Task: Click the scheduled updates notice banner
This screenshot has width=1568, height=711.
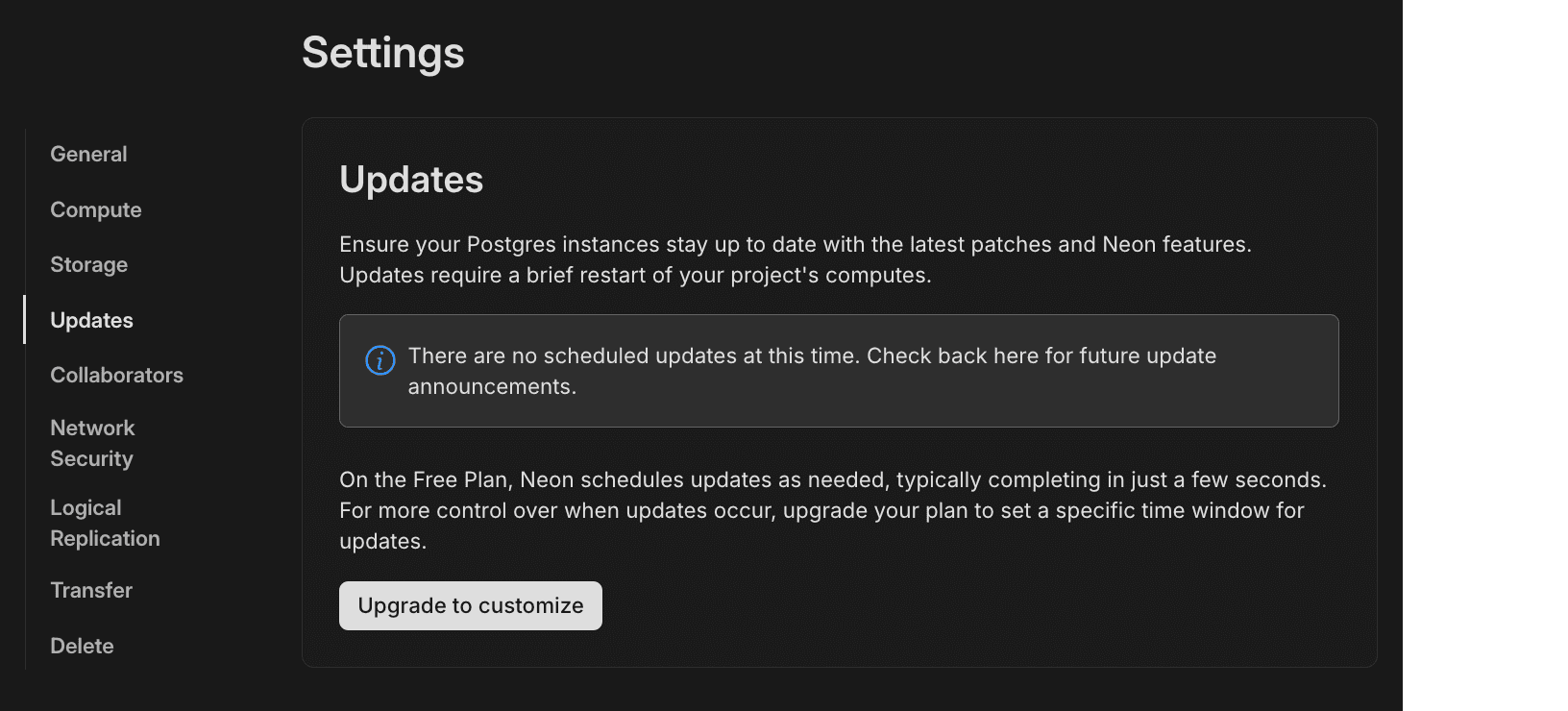Action: pyautogui.click(x=839, y=371)
